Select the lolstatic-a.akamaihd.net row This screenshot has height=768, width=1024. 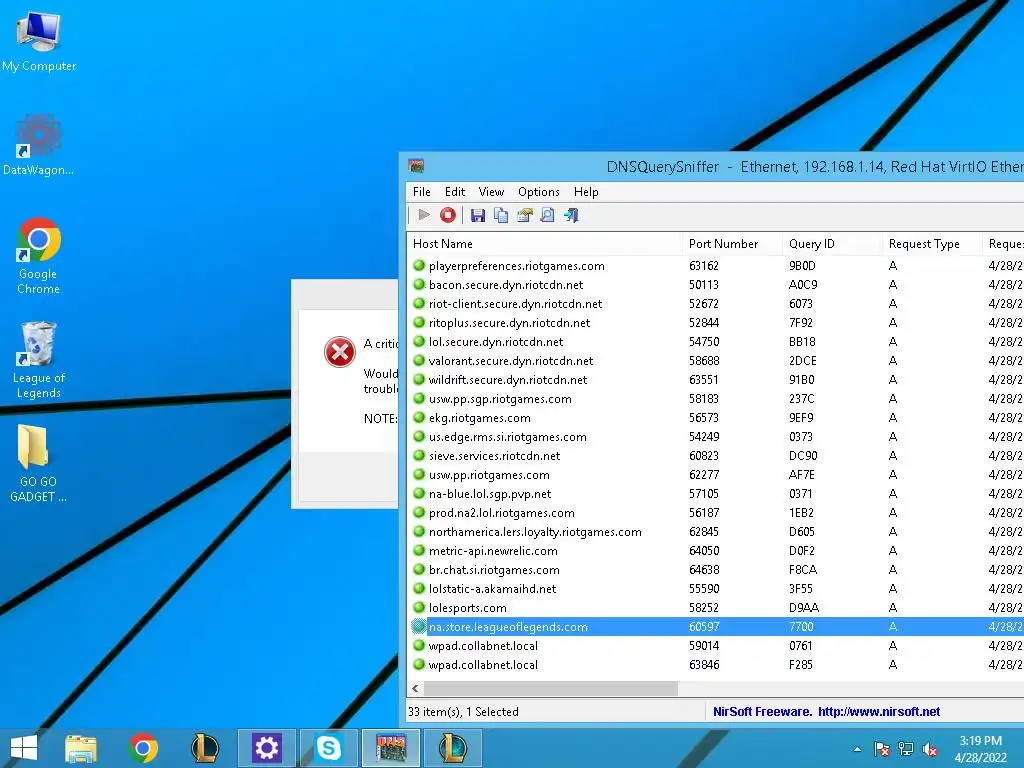(x=715, y=588)
